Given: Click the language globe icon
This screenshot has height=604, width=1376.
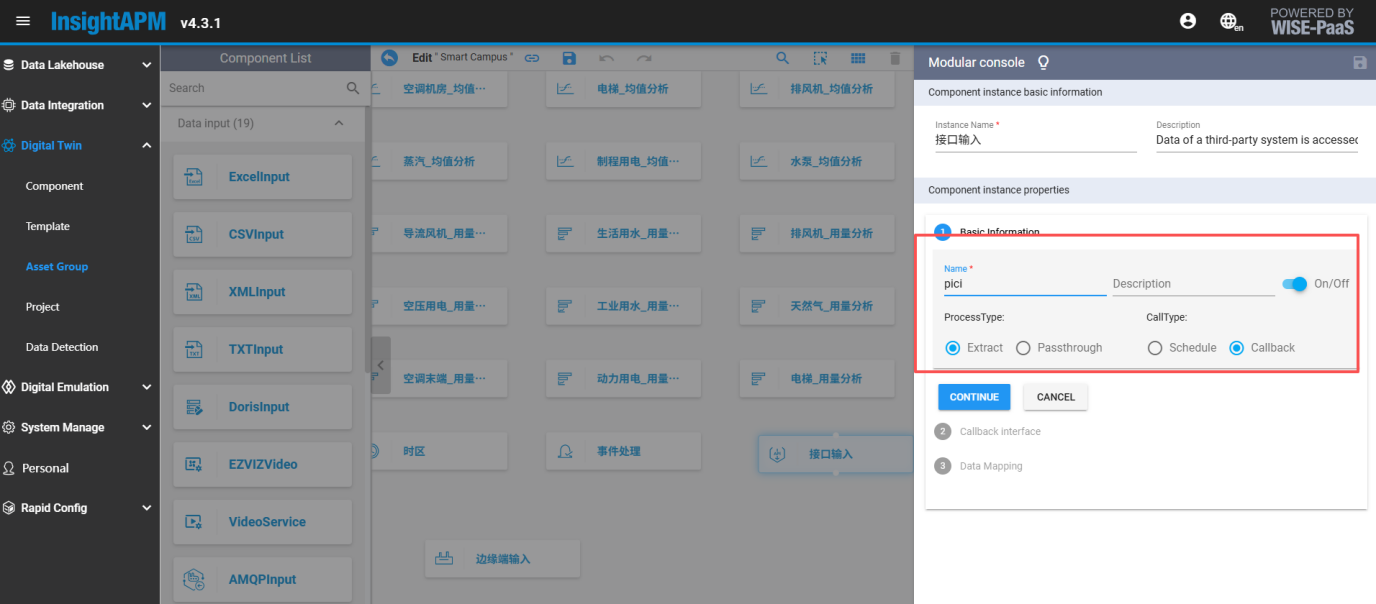Looking at the screenshot, I should tap(1230, 21).
